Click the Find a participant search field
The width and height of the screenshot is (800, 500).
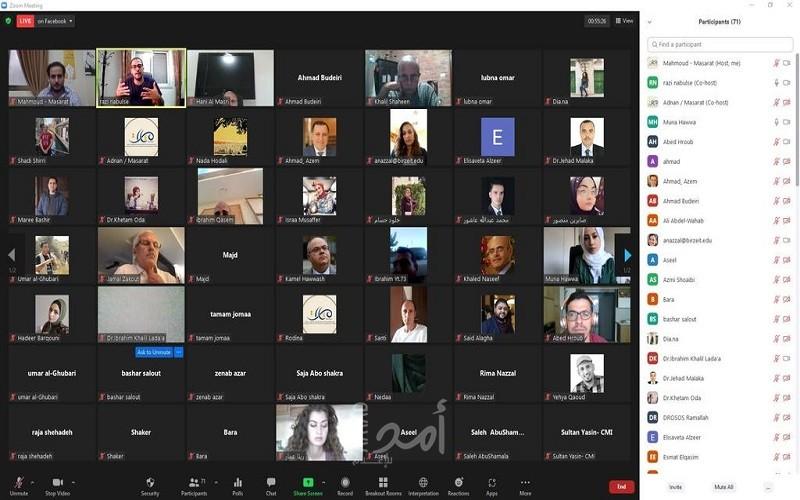pos(719,44)
